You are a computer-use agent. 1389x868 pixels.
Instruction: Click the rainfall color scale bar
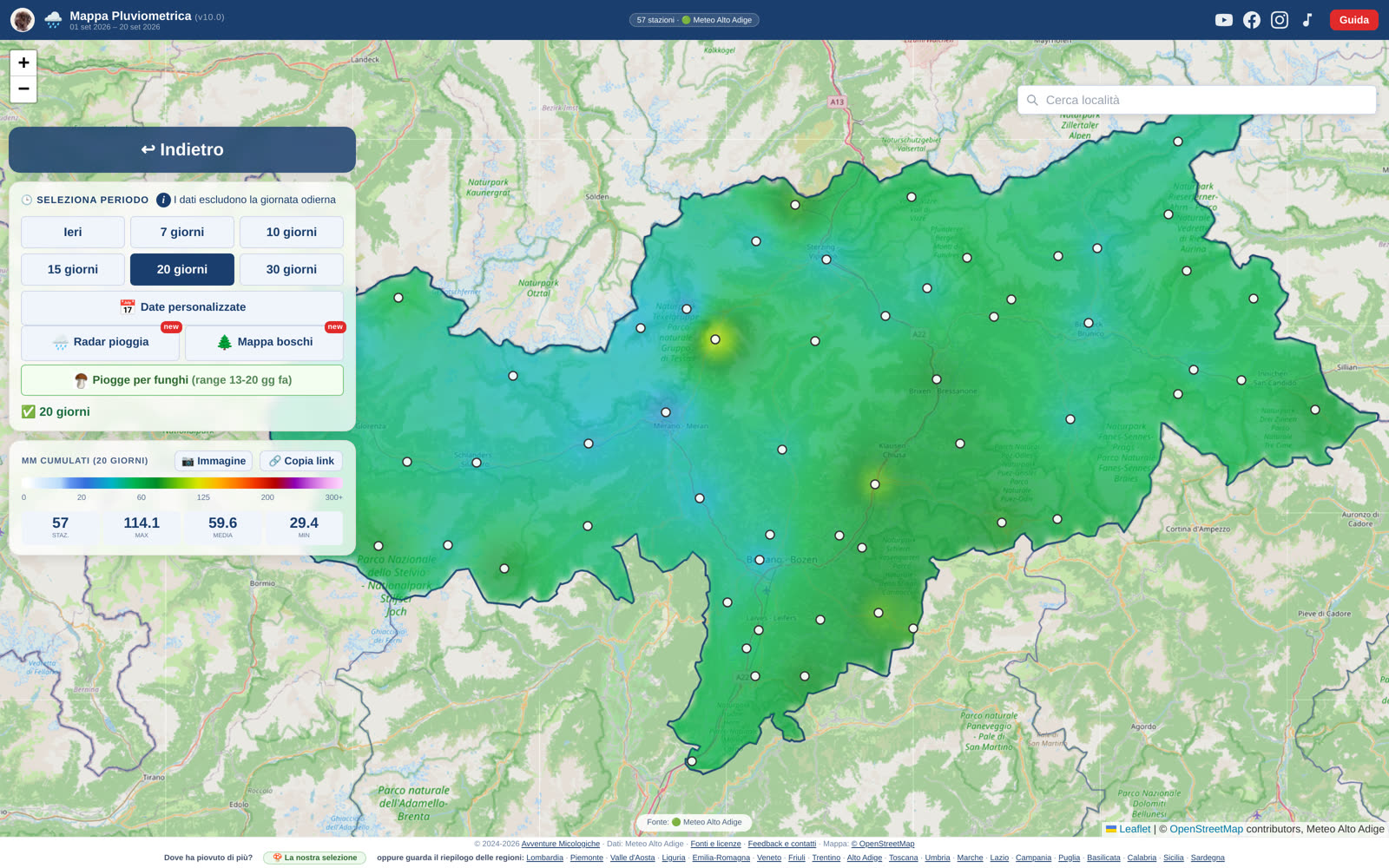[182, 483]
